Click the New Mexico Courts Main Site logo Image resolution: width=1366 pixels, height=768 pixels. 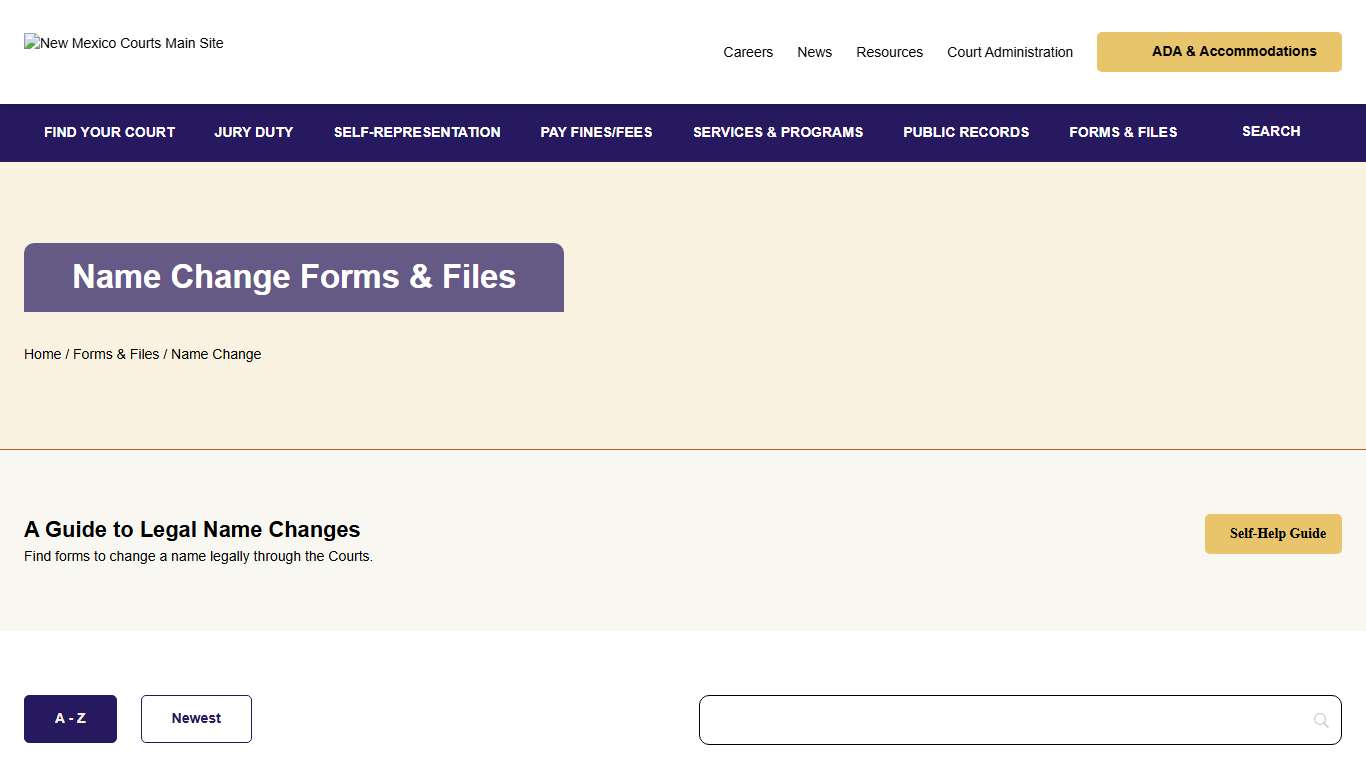click(x=124, y=43)
